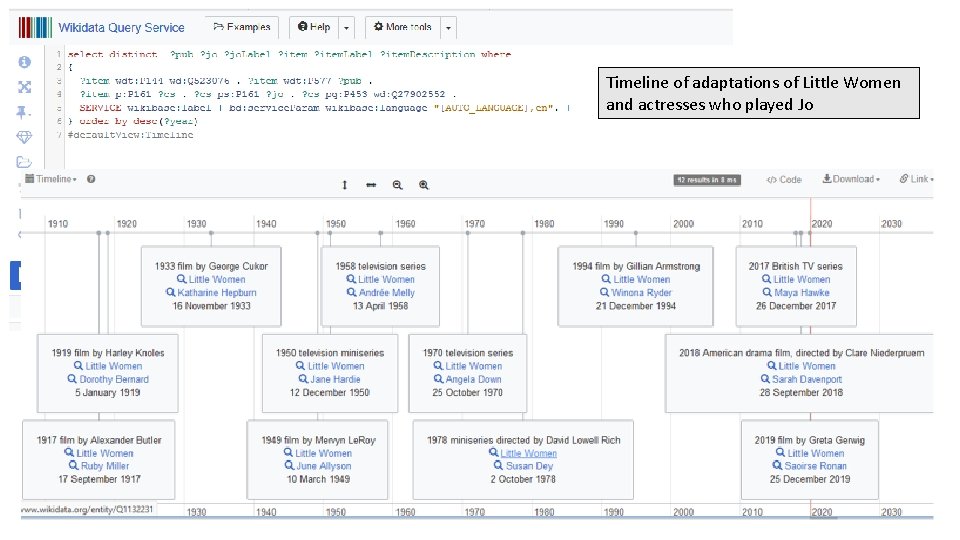
Task: Click magnifier icon beside Sarah Davenport
Action: click(x=765, y=380)
